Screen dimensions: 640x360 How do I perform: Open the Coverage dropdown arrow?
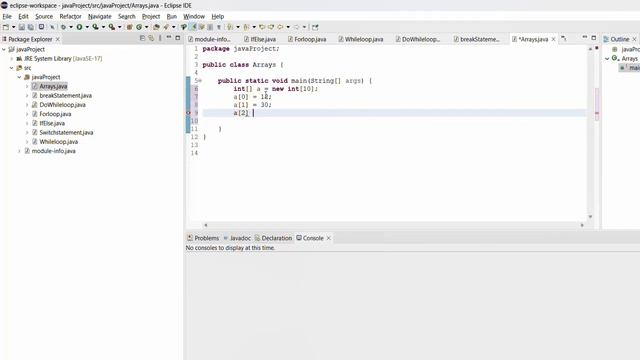[103, 27]
